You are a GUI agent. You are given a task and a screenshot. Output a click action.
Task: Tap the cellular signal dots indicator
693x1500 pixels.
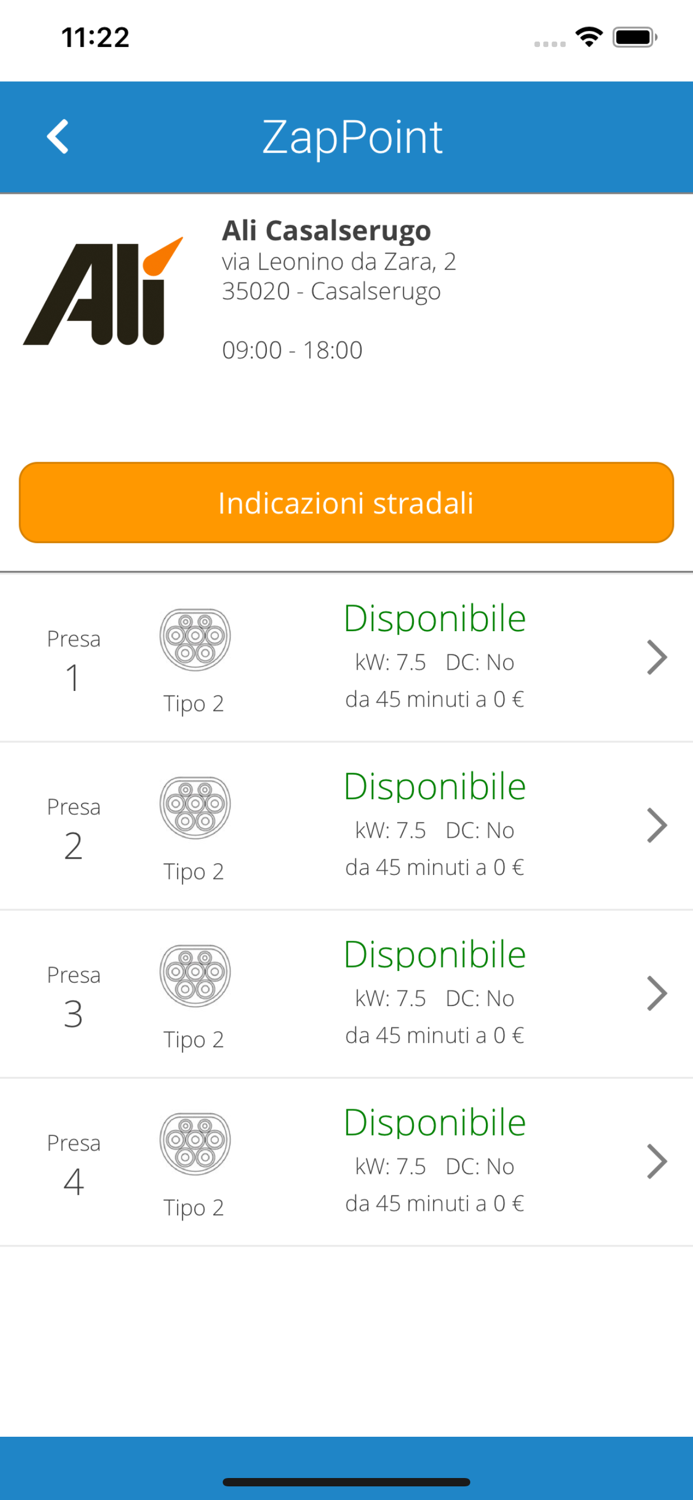pos(550,44)
